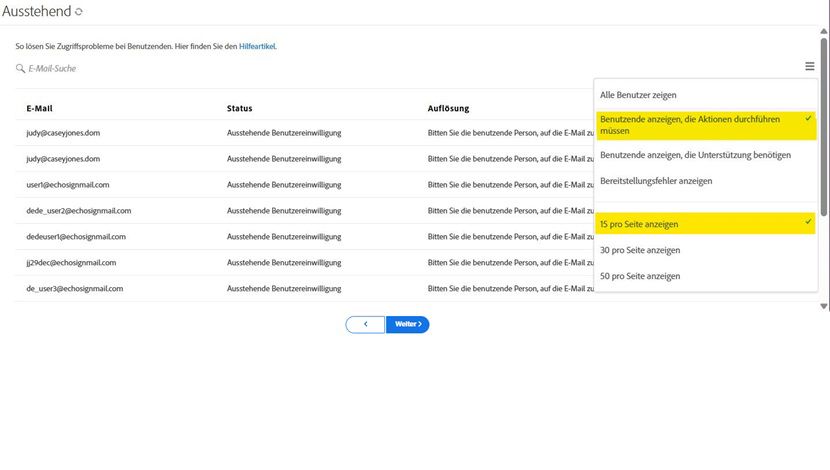
Task: Click the Weiter button
Action: click(x=408, y=324)
